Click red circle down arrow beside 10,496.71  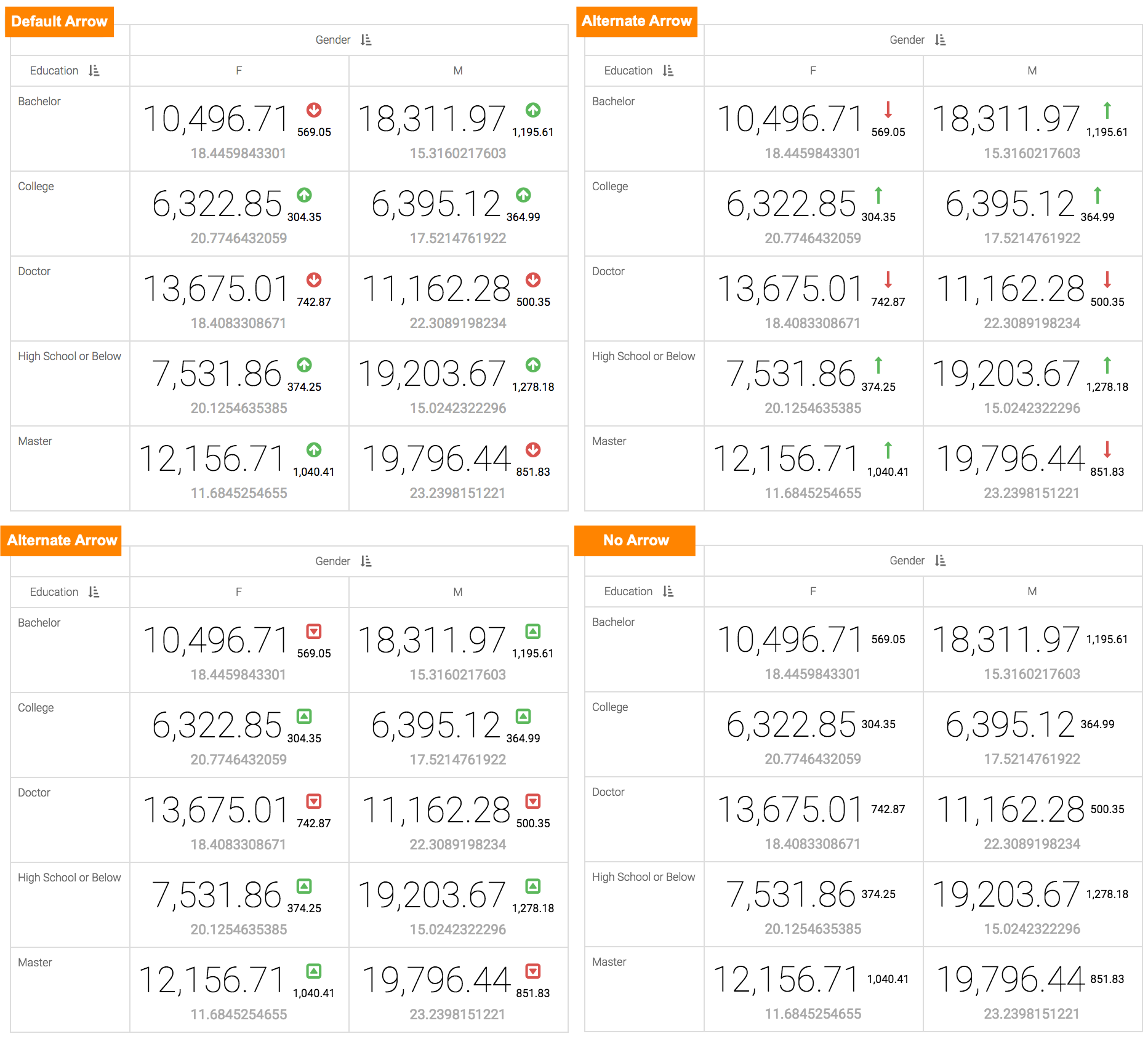coord(314,110)
